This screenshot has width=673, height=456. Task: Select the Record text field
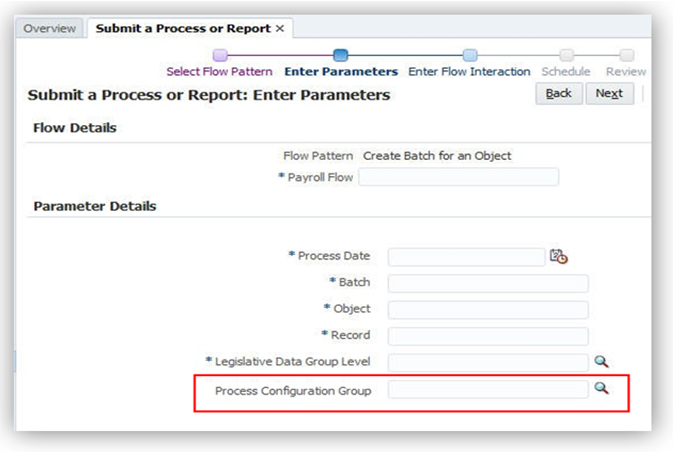coord(488,336)
